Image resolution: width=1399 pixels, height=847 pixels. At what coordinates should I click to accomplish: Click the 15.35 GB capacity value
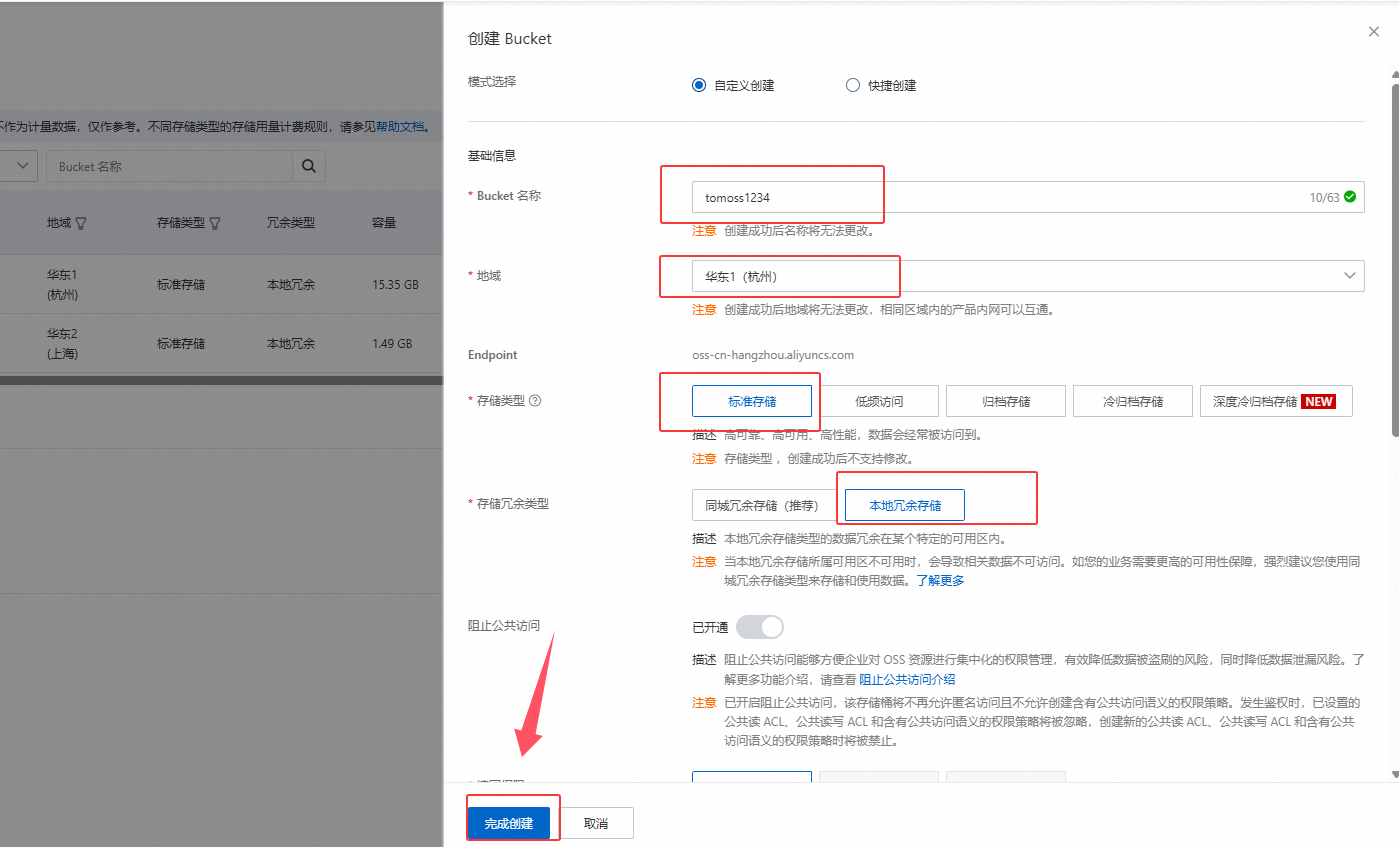(x=395, y=285)
